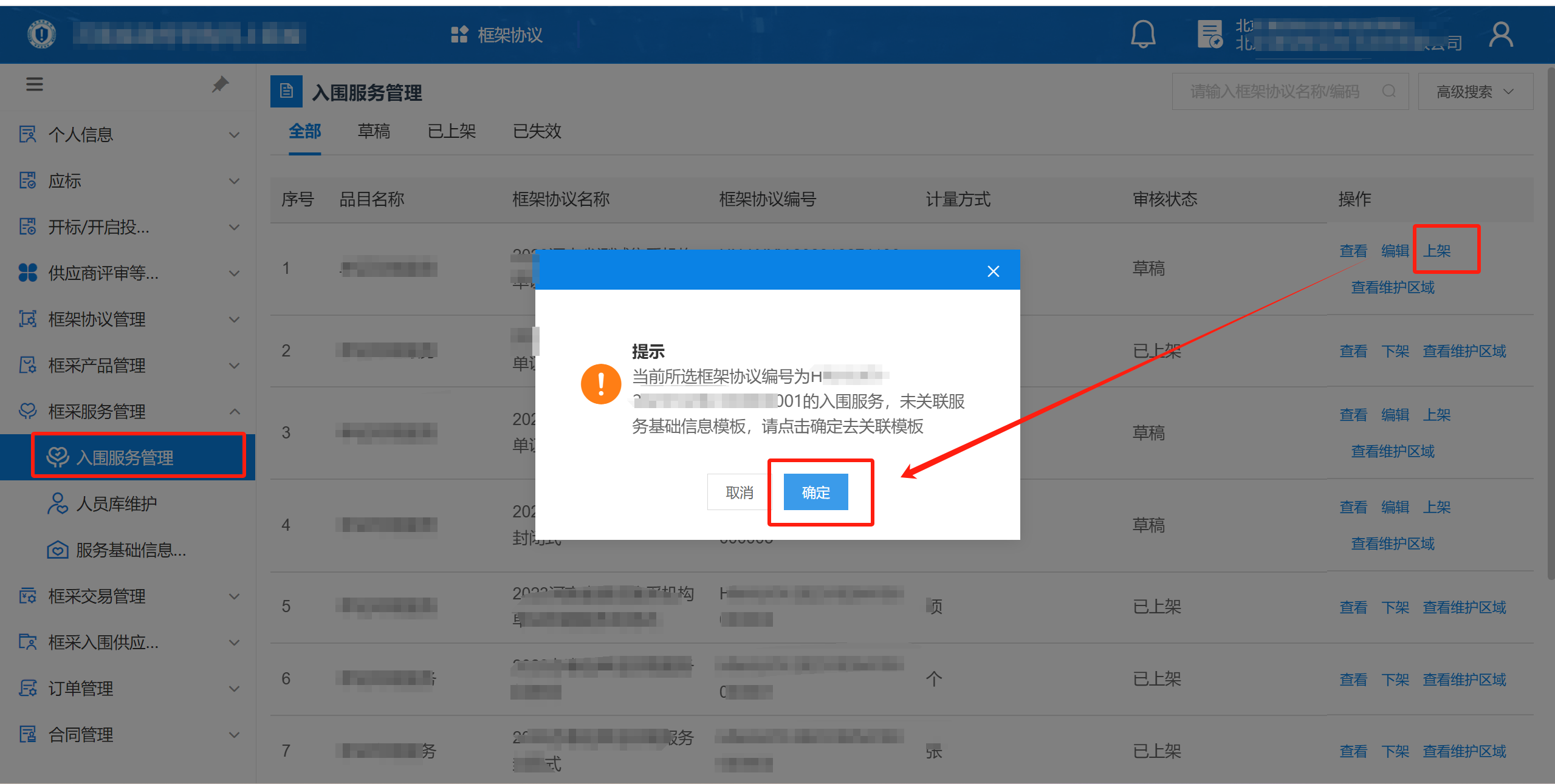The image size is (1555, 784).
Task: Expand the 合同管理 menu chevron
Action: [234, 735]
